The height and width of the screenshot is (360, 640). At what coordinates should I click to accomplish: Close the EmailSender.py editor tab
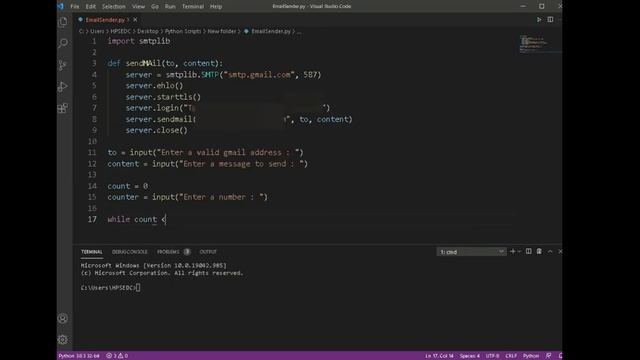tap(135, 20)
